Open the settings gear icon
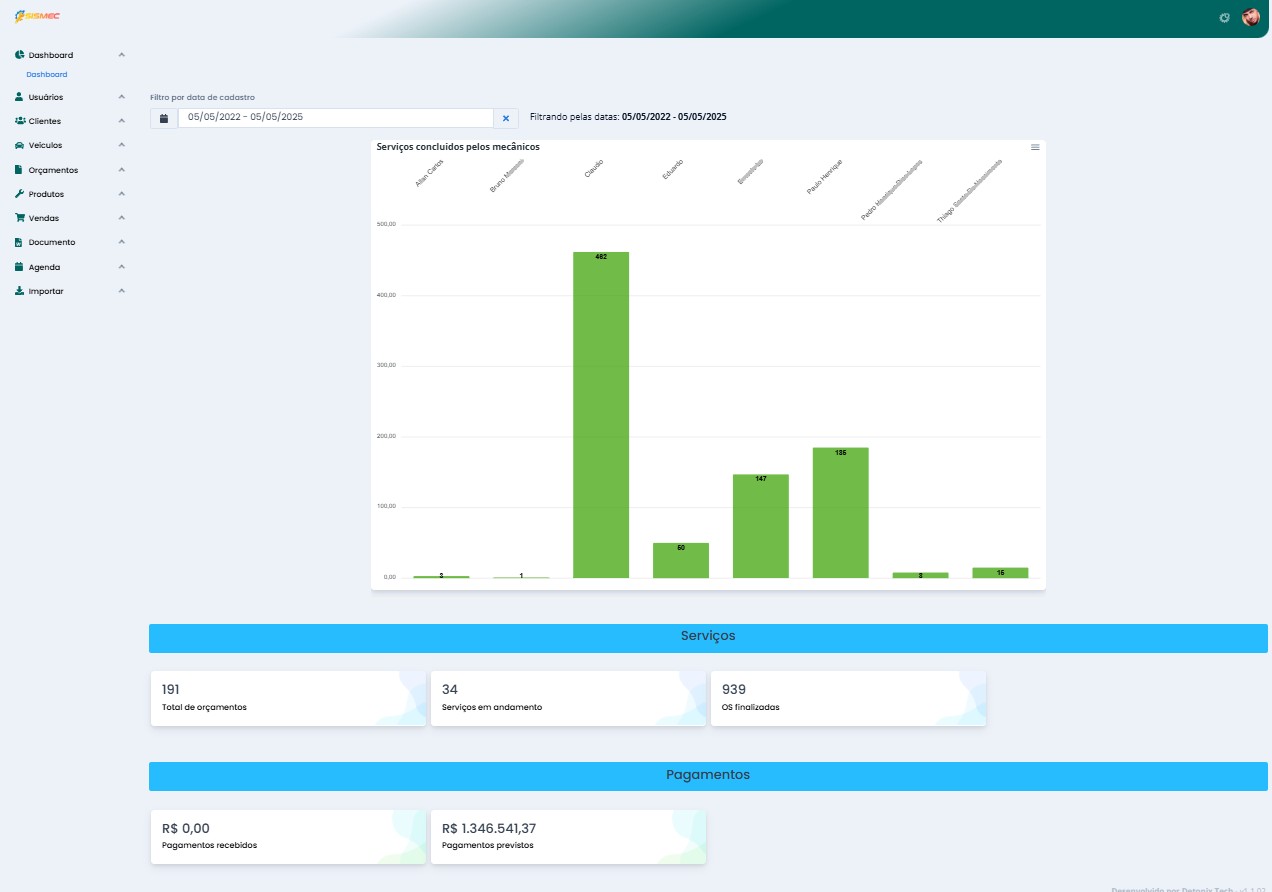Image resolution: width=1272 pixels, height=892 pixels. click(x=1224, y=18)
